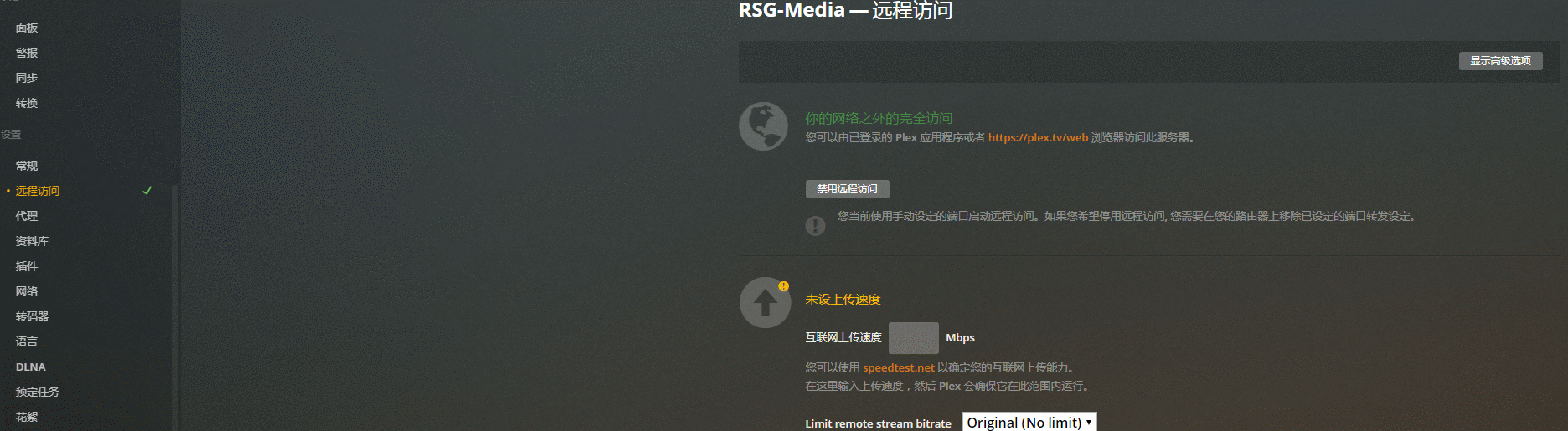Focus the 互联网上传速度 Mbps input field

click(914, 338)
